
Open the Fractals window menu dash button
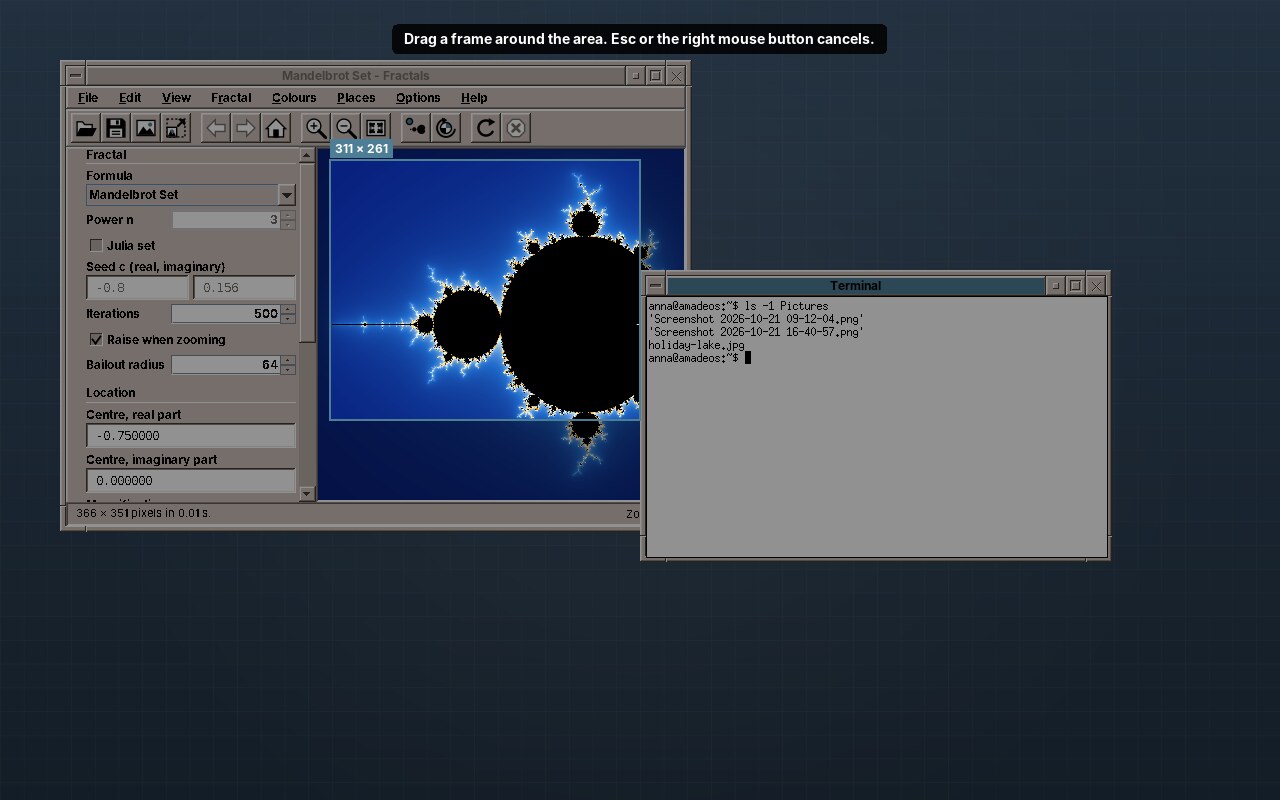tap(75, 75)
